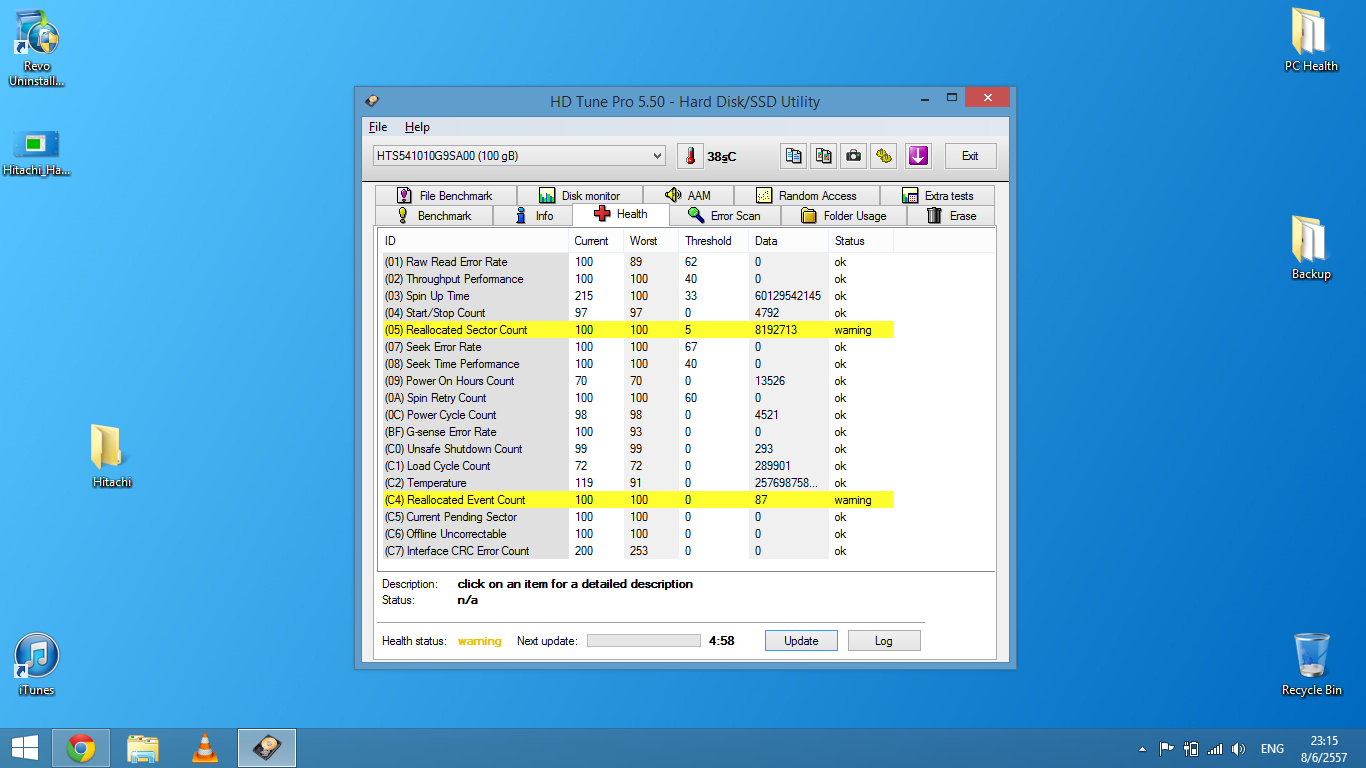The image size is (1366, 768).
Task: Open the Action Center flag icon
Action: [1166, 749]
